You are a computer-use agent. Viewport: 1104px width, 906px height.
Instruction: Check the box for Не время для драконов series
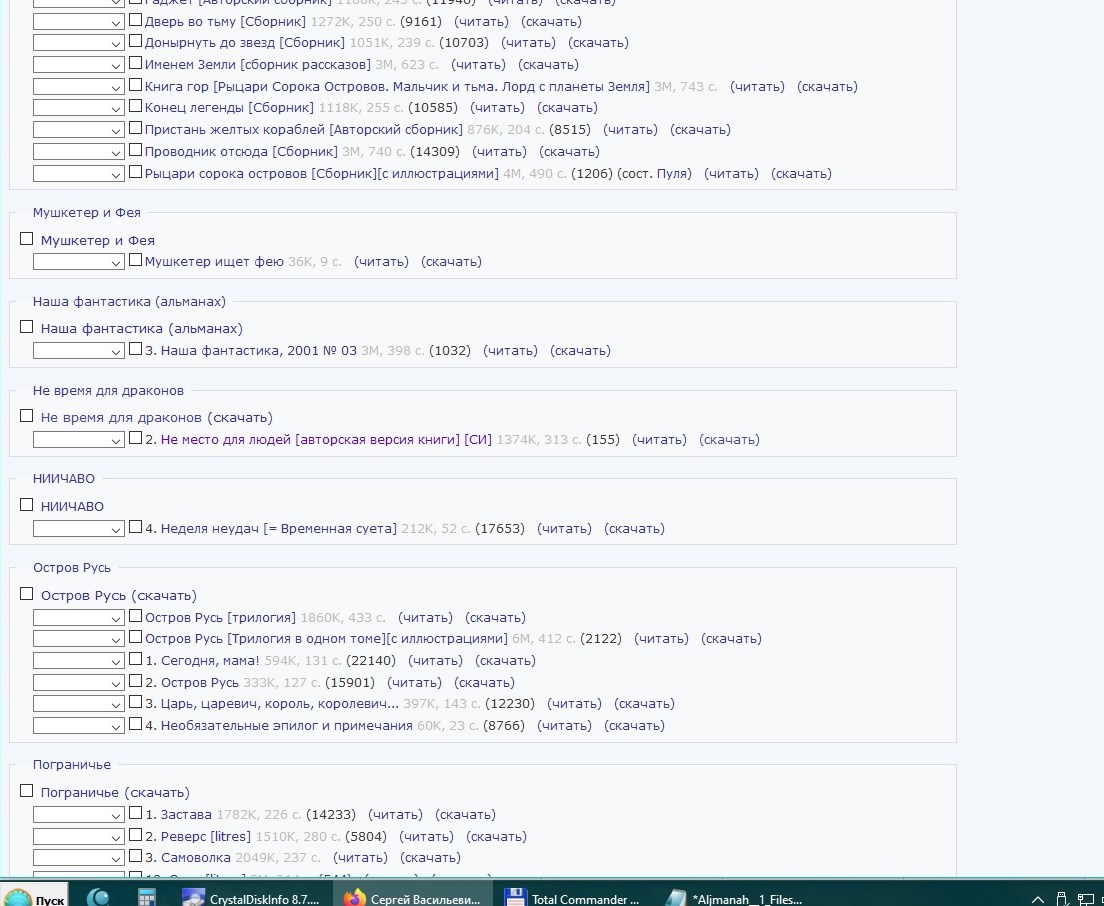click(x=27, y=416)
